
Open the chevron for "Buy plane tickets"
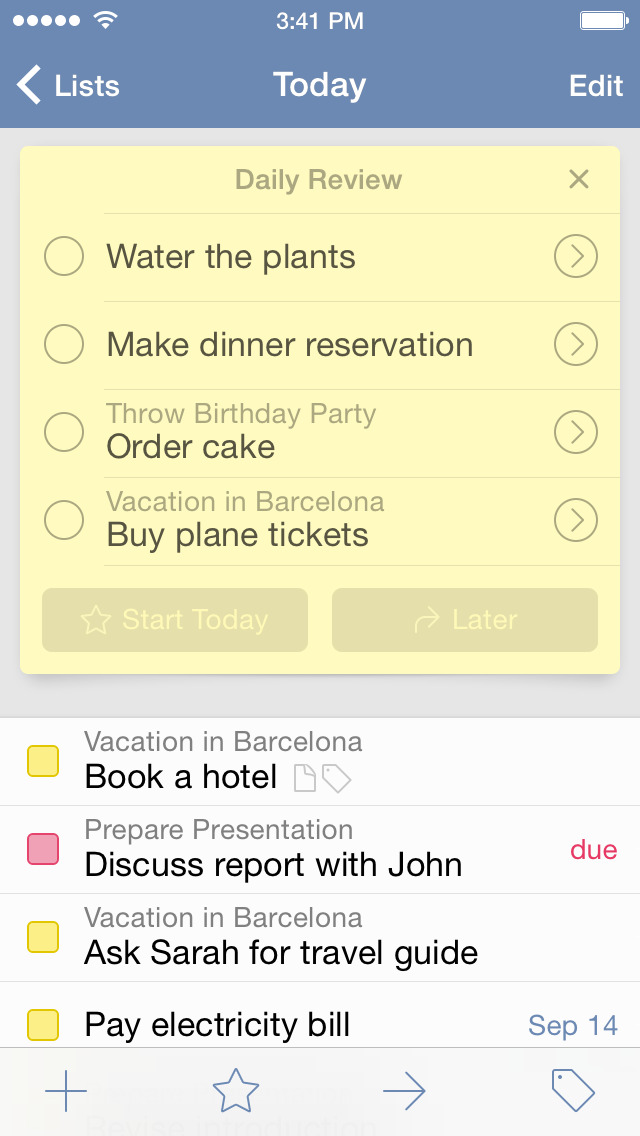click(575, 520)
